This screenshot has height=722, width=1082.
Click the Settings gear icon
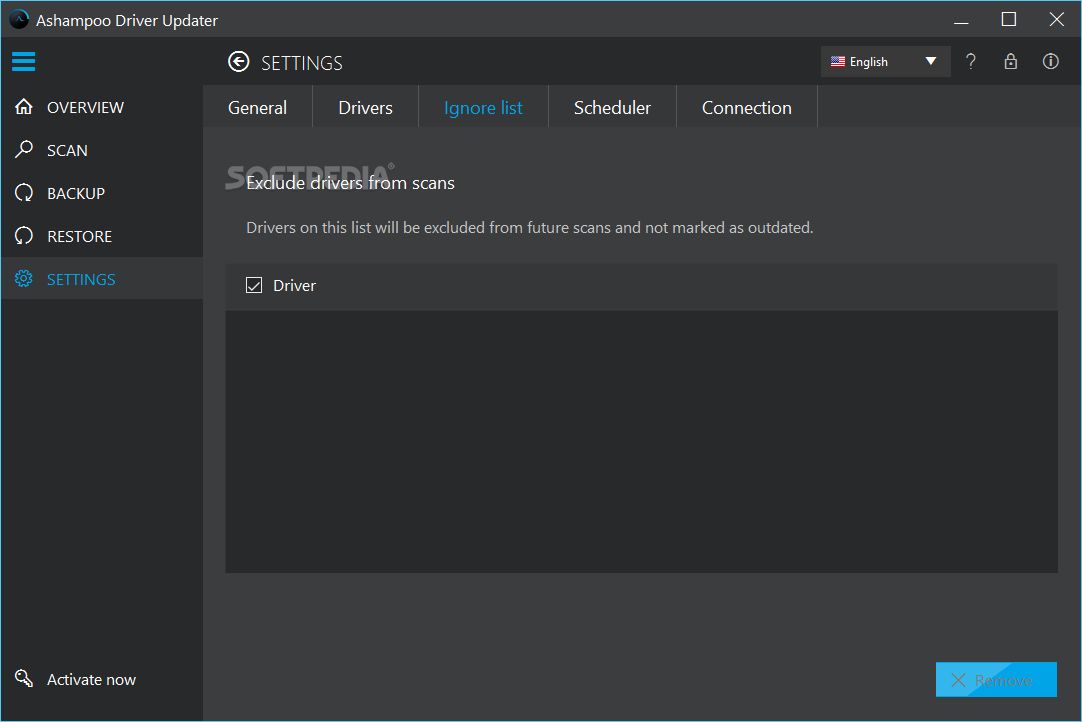click(24, 278)
